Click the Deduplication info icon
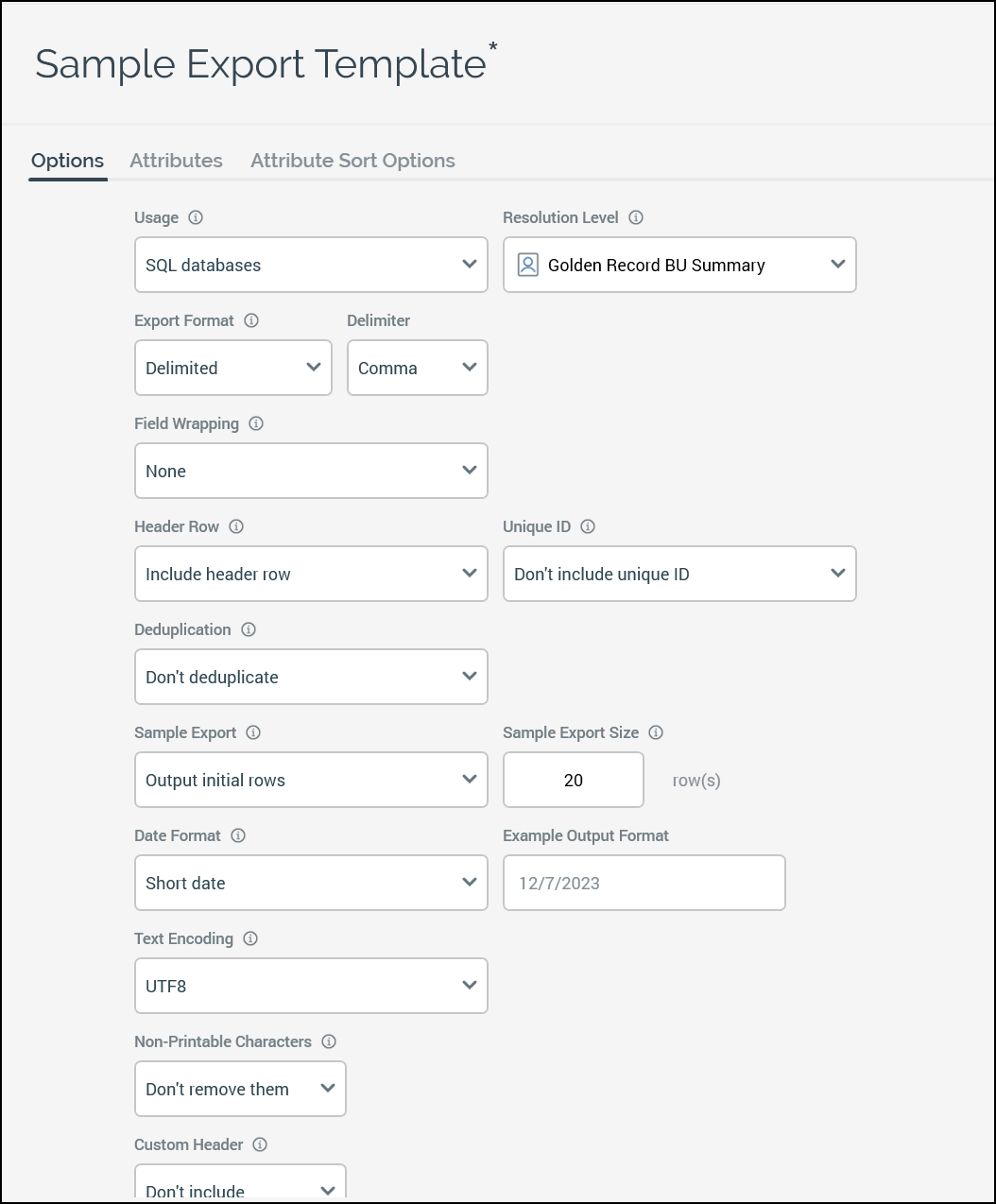 tap(249, 629)
